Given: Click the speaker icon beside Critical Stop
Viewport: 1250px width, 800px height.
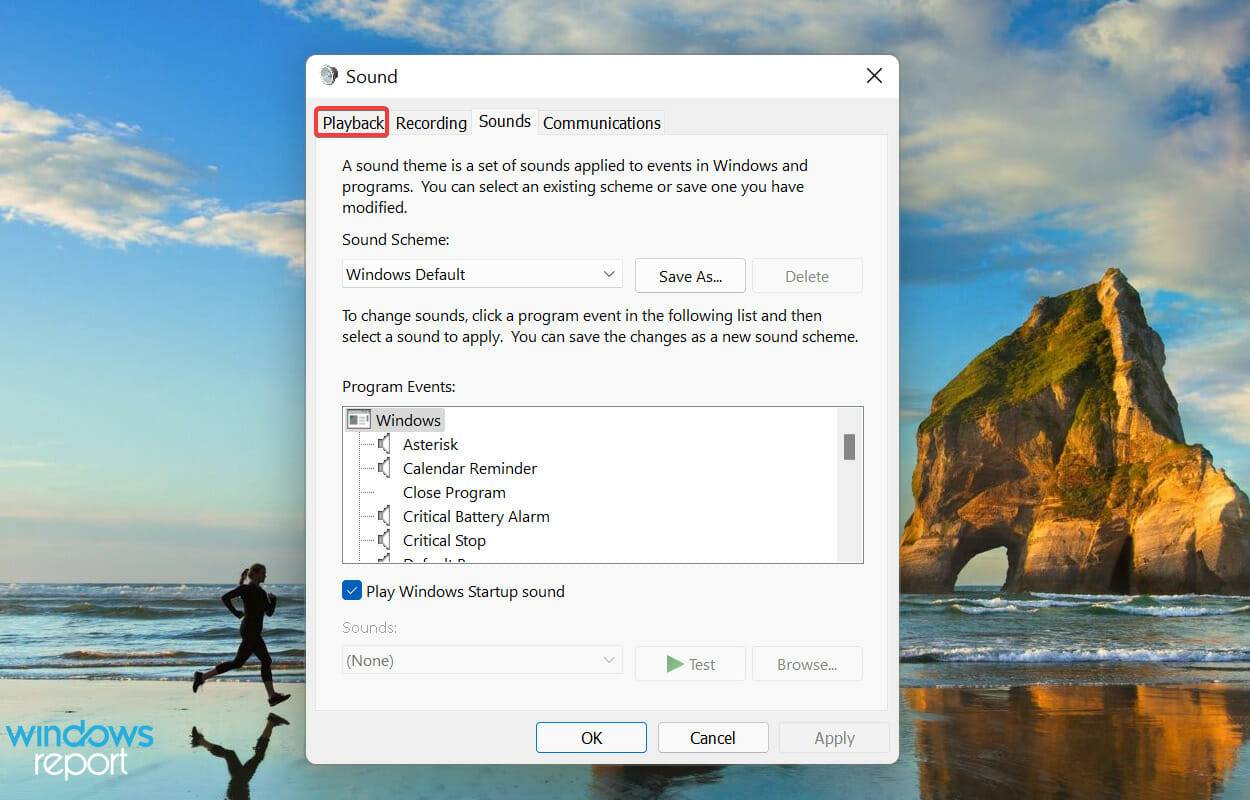Looking at the screenshot, I should (x=387, y=540).
